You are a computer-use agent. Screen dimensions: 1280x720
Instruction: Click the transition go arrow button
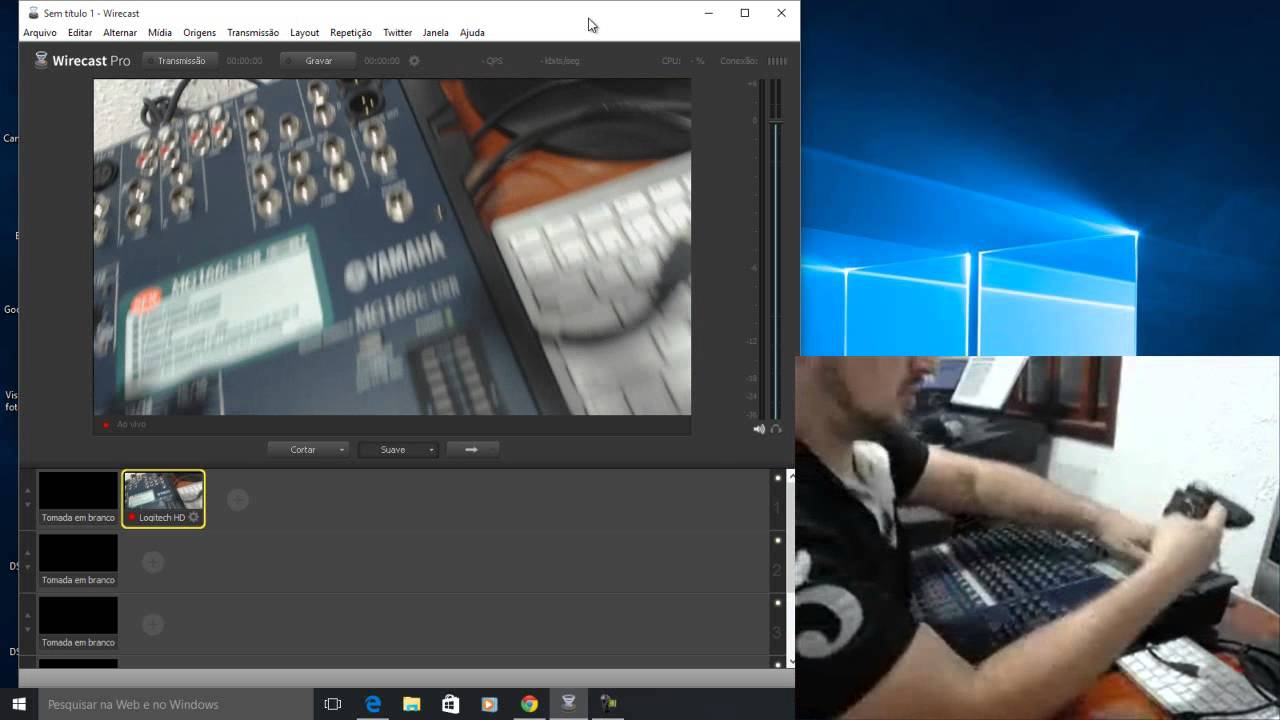472,450
